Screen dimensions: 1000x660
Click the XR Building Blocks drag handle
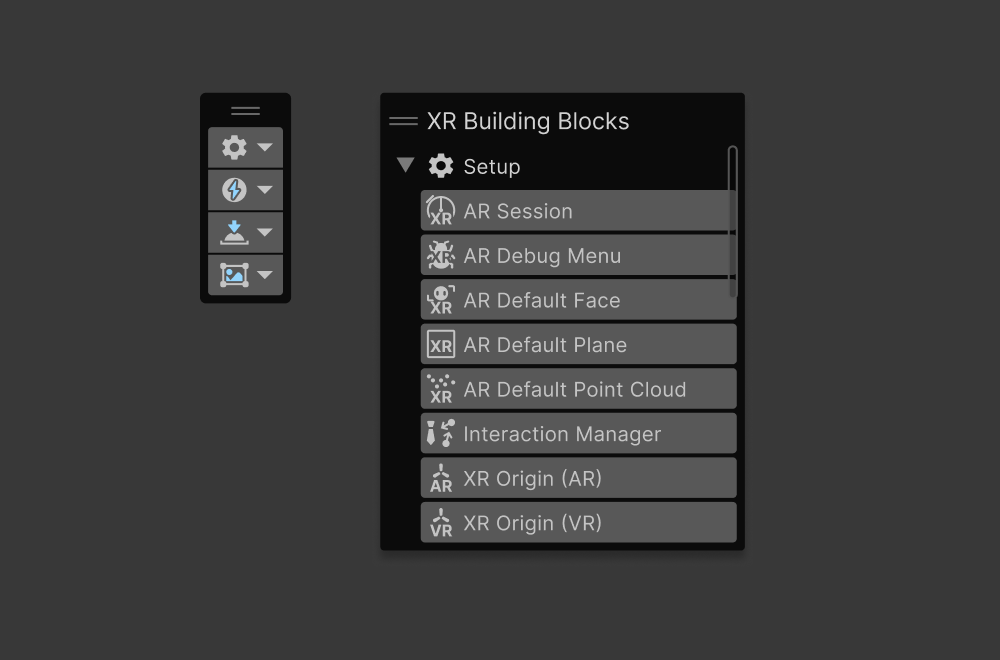click(401, 121)
